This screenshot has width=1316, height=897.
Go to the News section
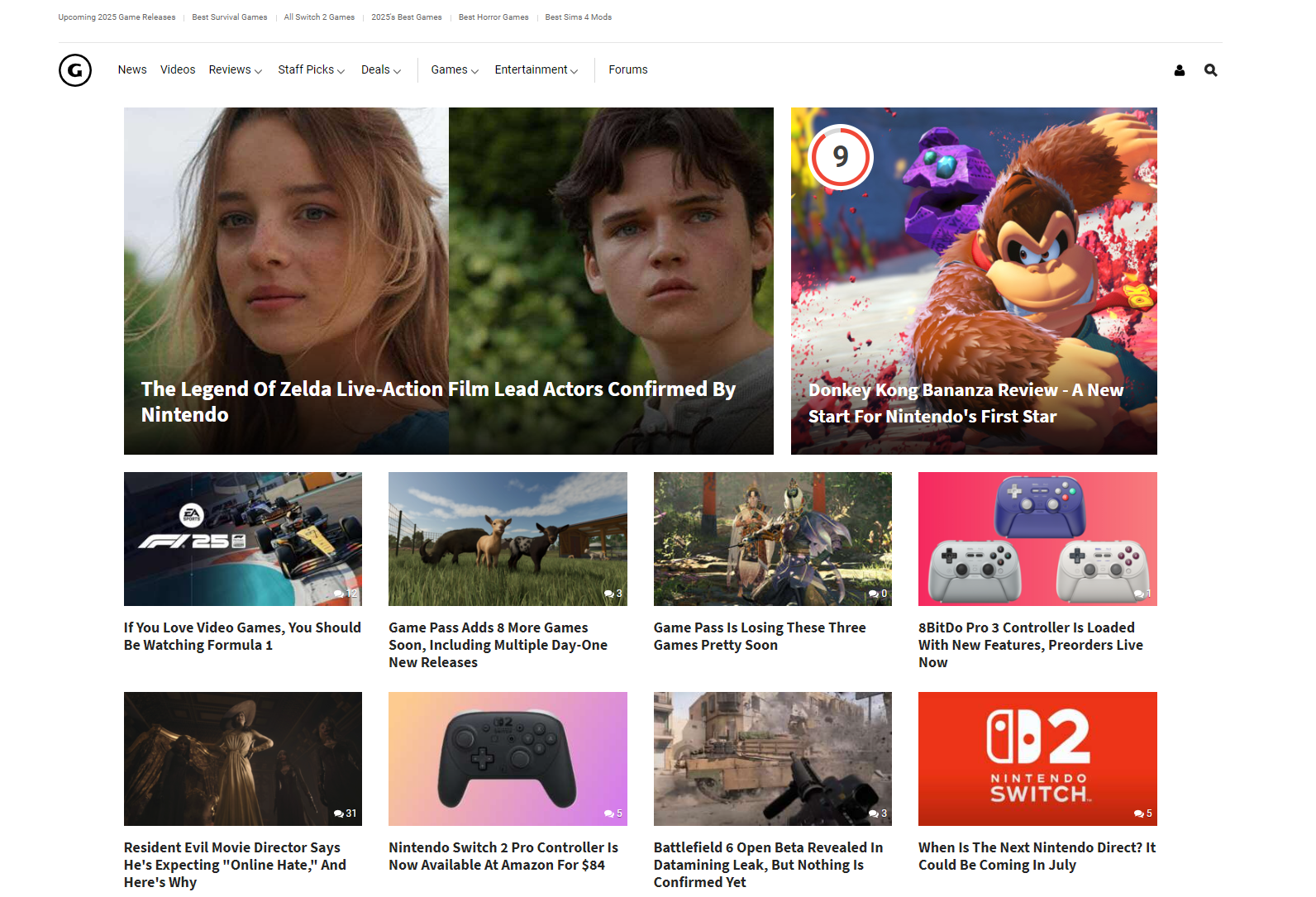132,70
